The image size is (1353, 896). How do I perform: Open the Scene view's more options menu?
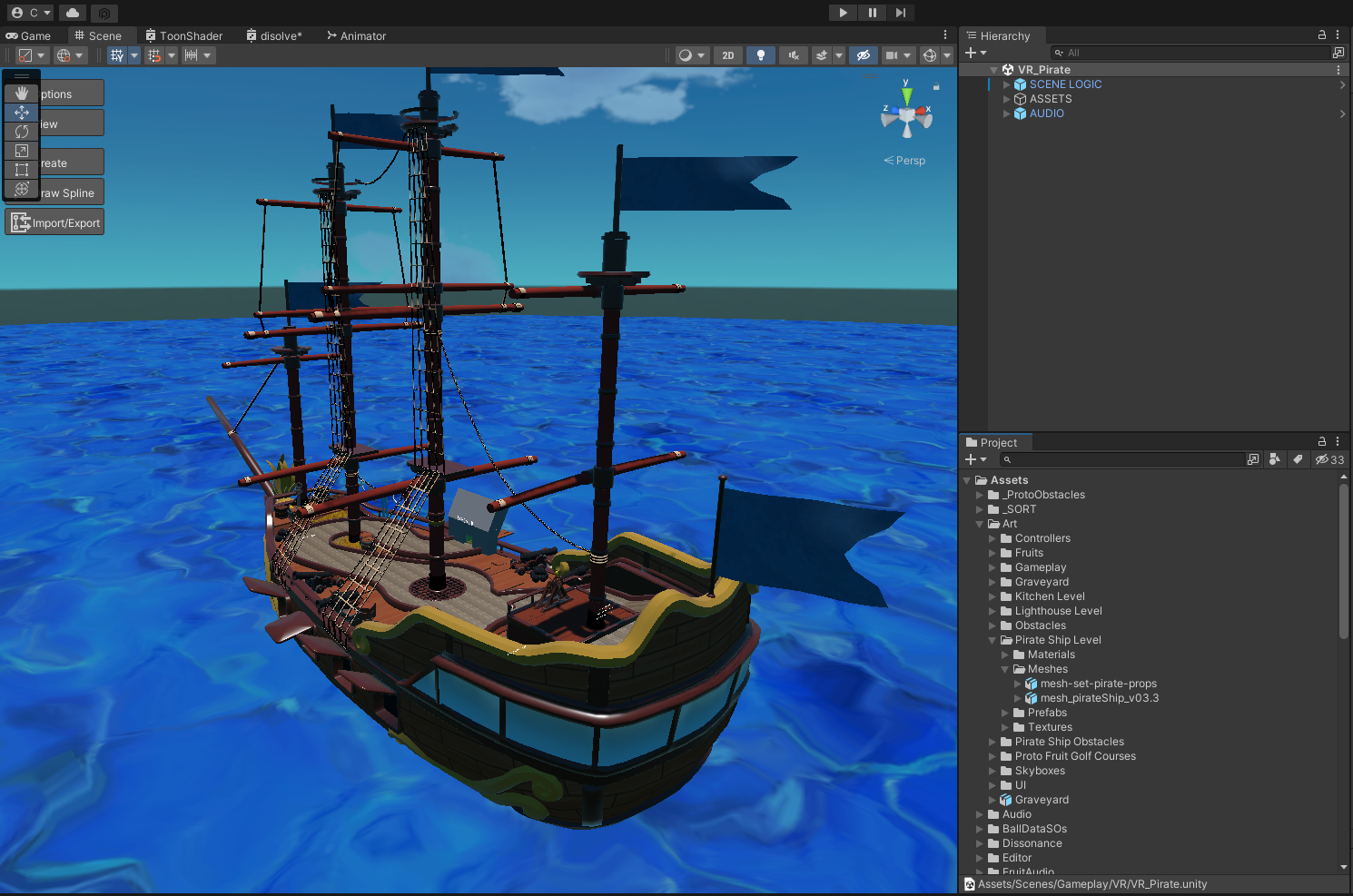click(945, 34)
